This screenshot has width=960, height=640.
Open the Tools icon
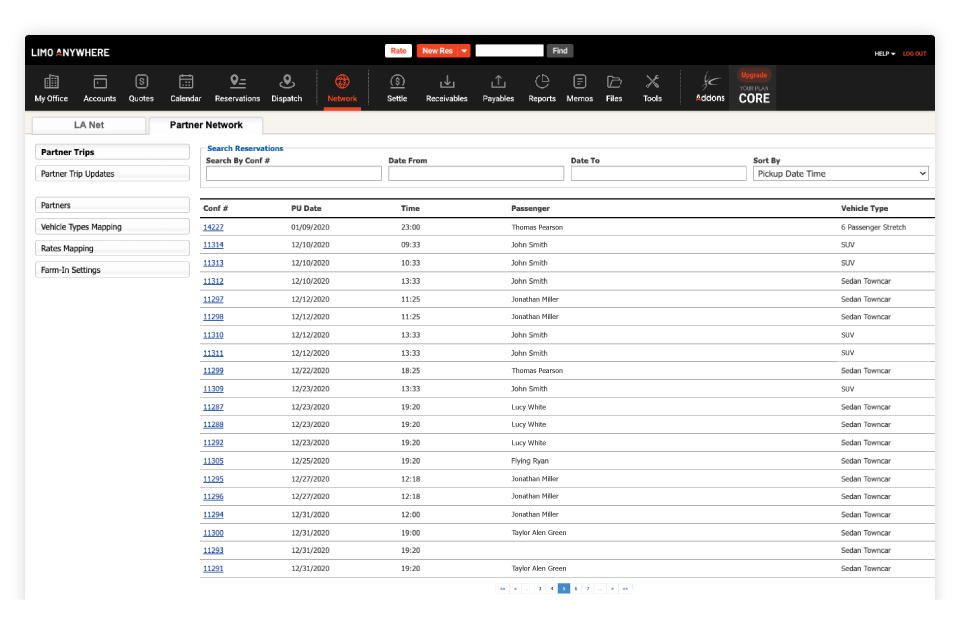coord(652,82)
